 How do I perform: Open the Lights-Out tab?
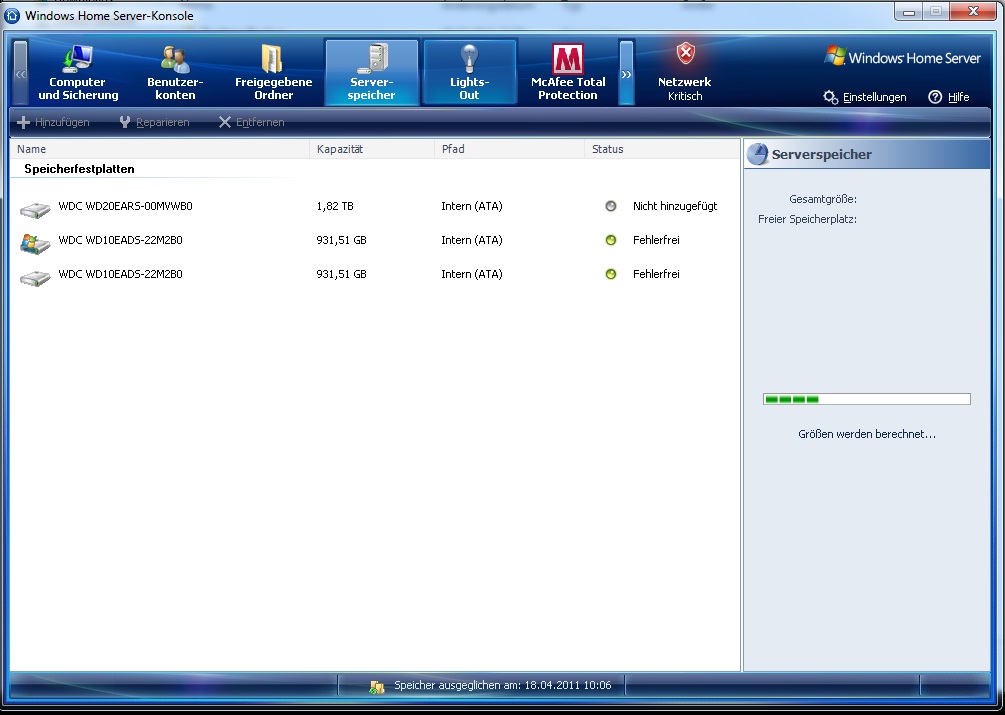(x=469, y=72)
